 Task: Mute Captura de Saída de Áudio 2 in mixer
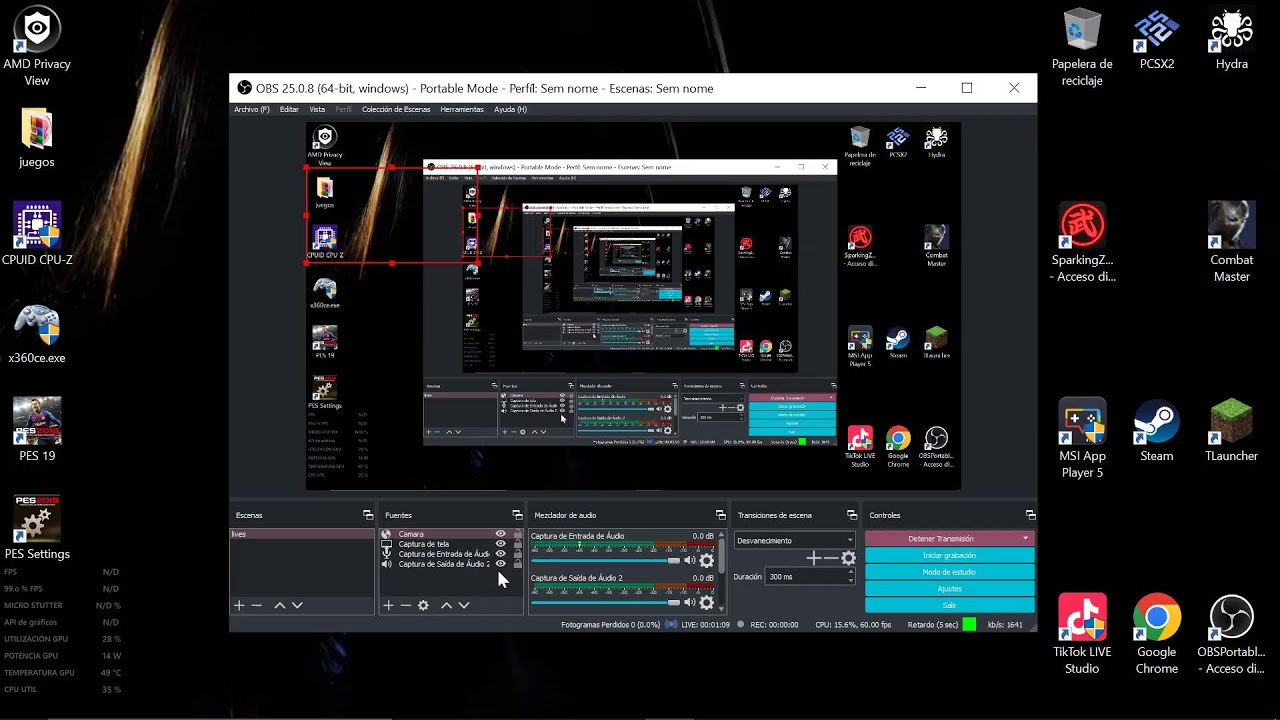689,602
